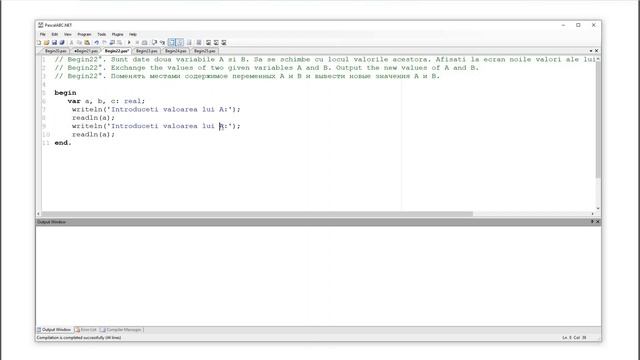Open the File menu
This screenshot has width=640, height=360.
point(42,34)
